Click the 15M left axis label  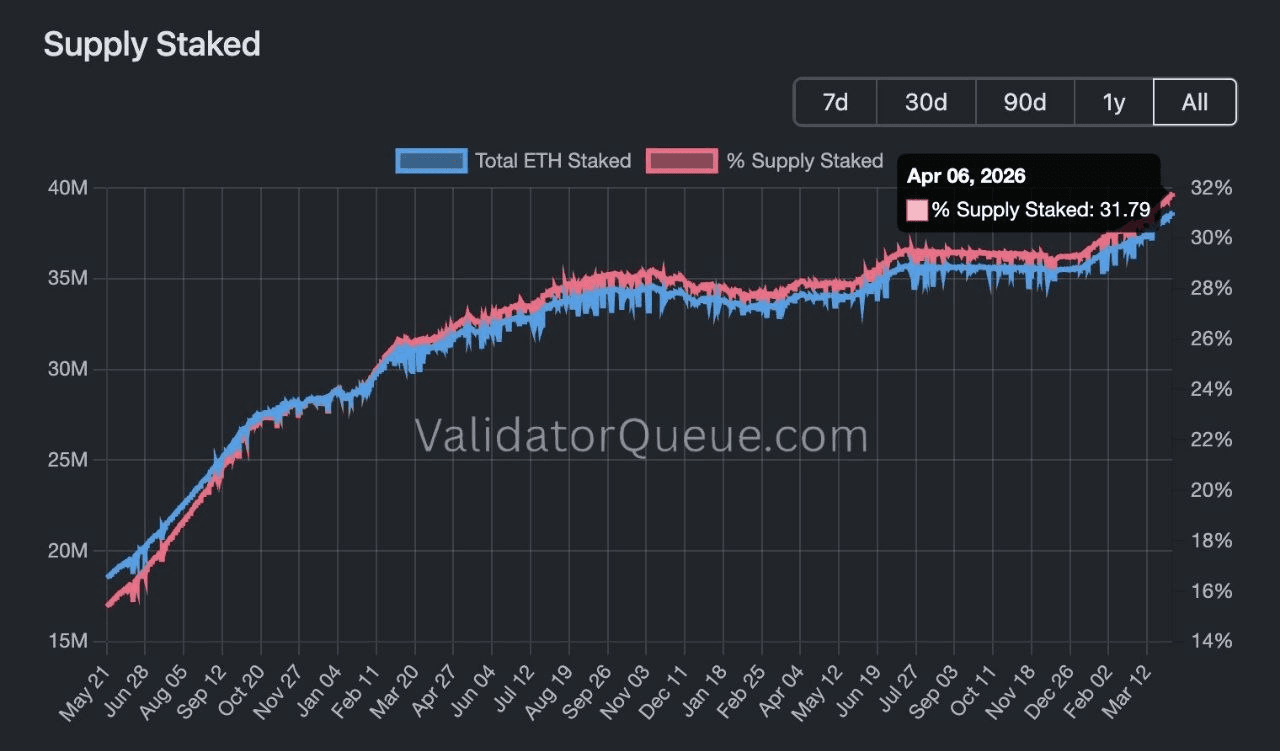(67, 641)
